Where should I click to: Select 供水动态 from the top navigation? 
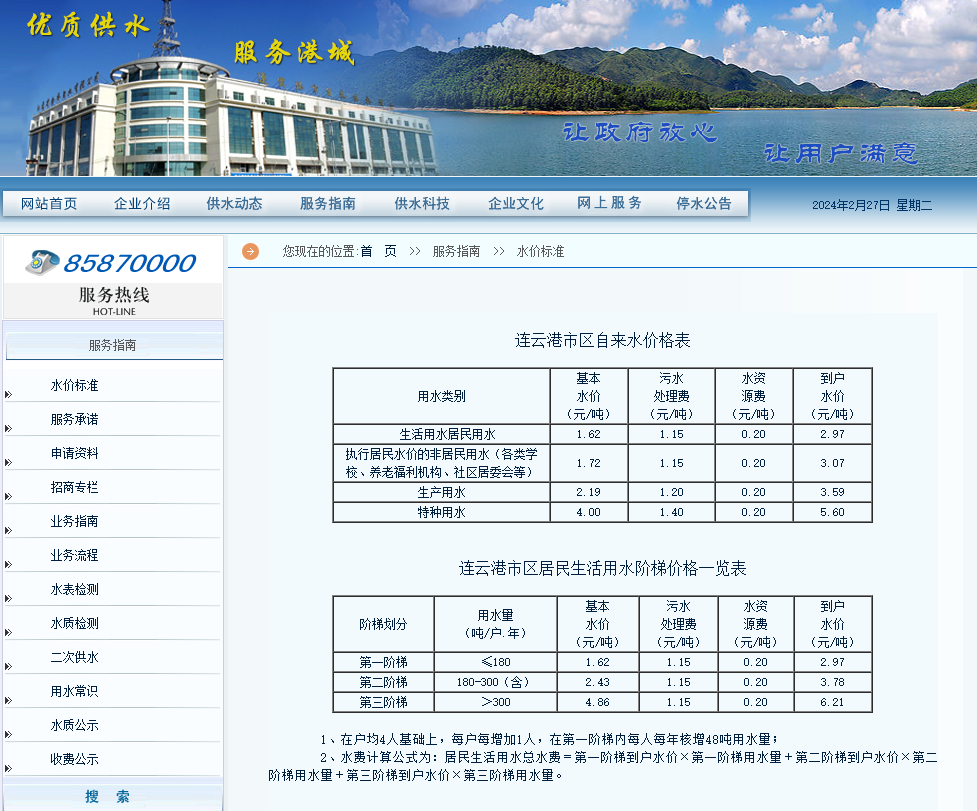[x=234, y=203]
